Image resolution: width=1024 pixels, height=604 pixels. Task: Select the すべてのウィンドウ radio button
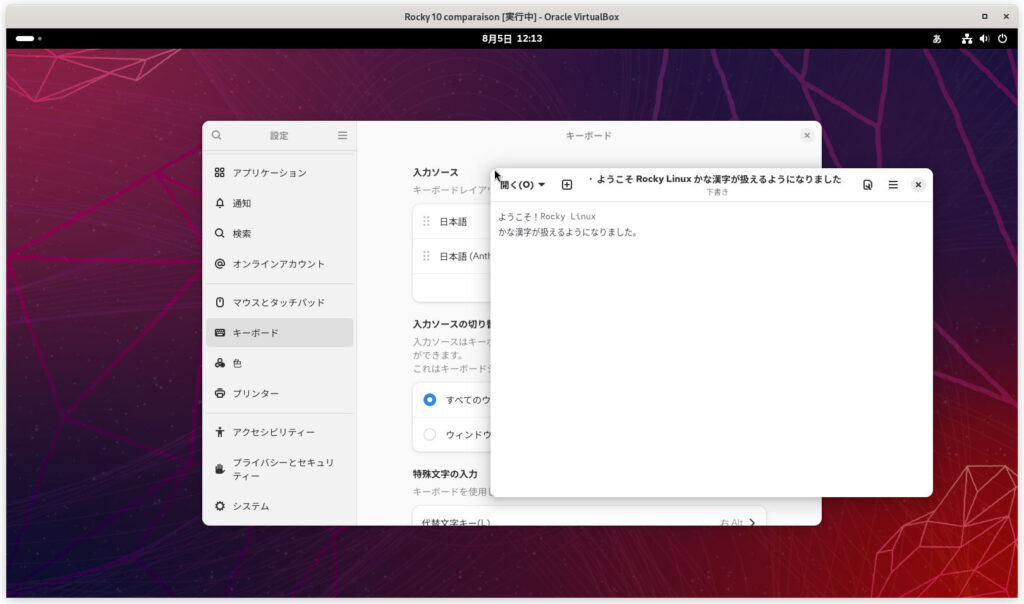430,399
